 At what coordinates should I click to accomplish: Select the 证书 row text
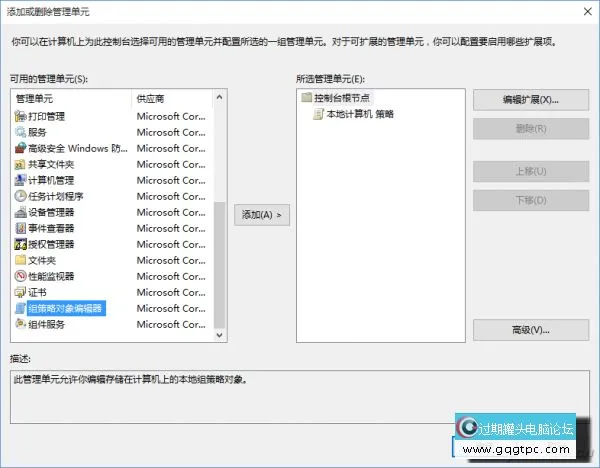tap(37, 293)
